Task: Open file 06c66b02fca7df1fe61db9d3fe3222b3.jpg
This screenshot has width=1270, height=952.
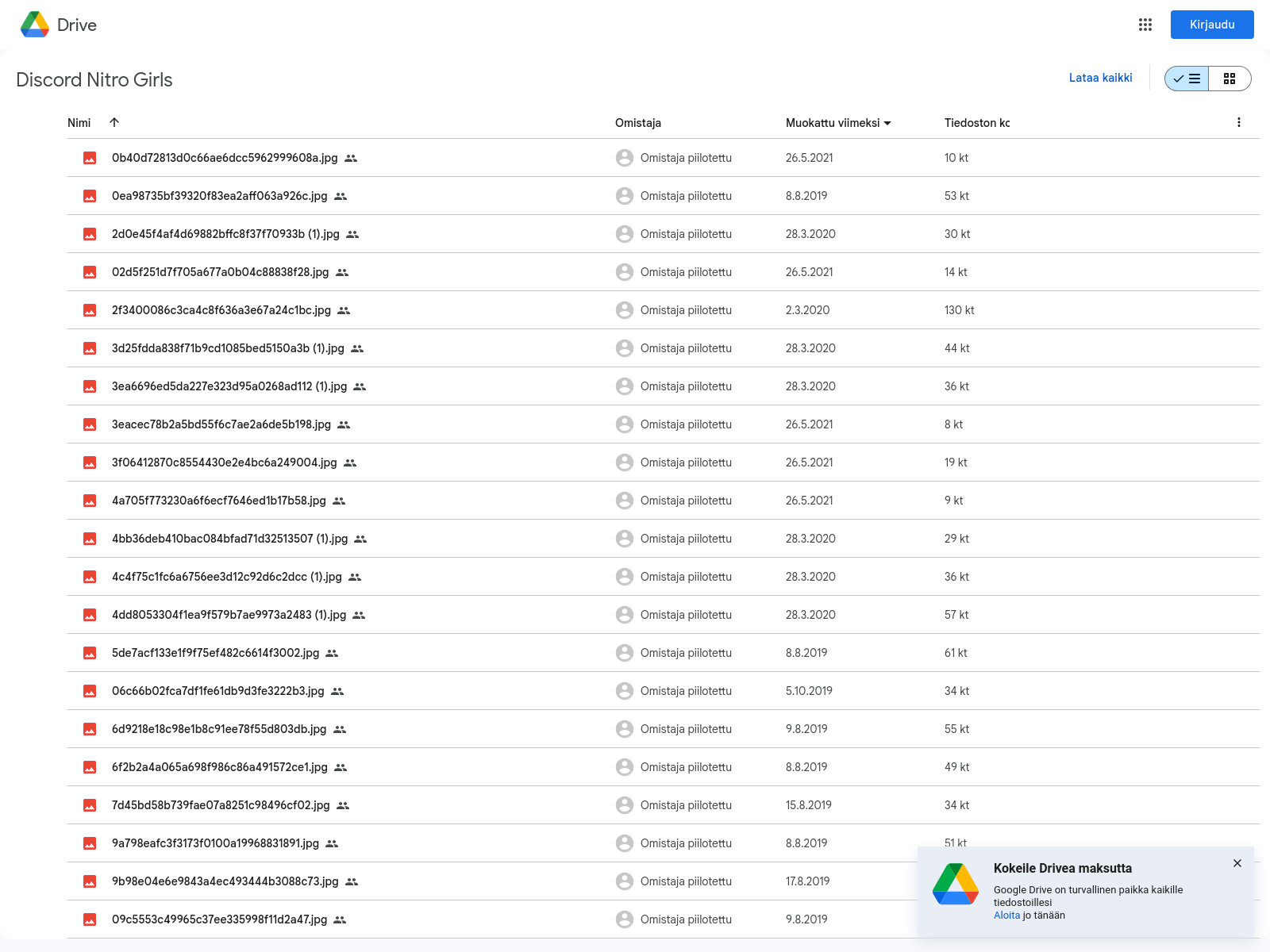Action: tap(218, 691)
